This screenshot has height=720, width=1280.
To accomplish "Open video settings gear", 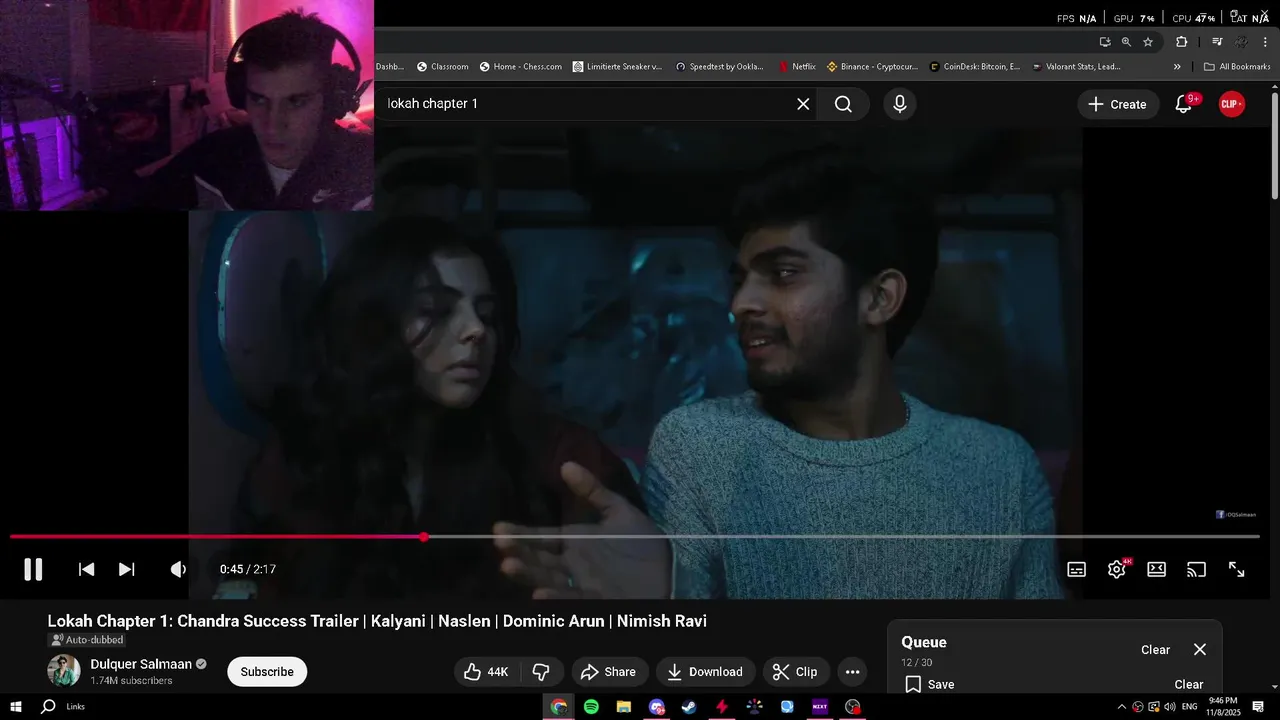I will [x=1117, y=569].
